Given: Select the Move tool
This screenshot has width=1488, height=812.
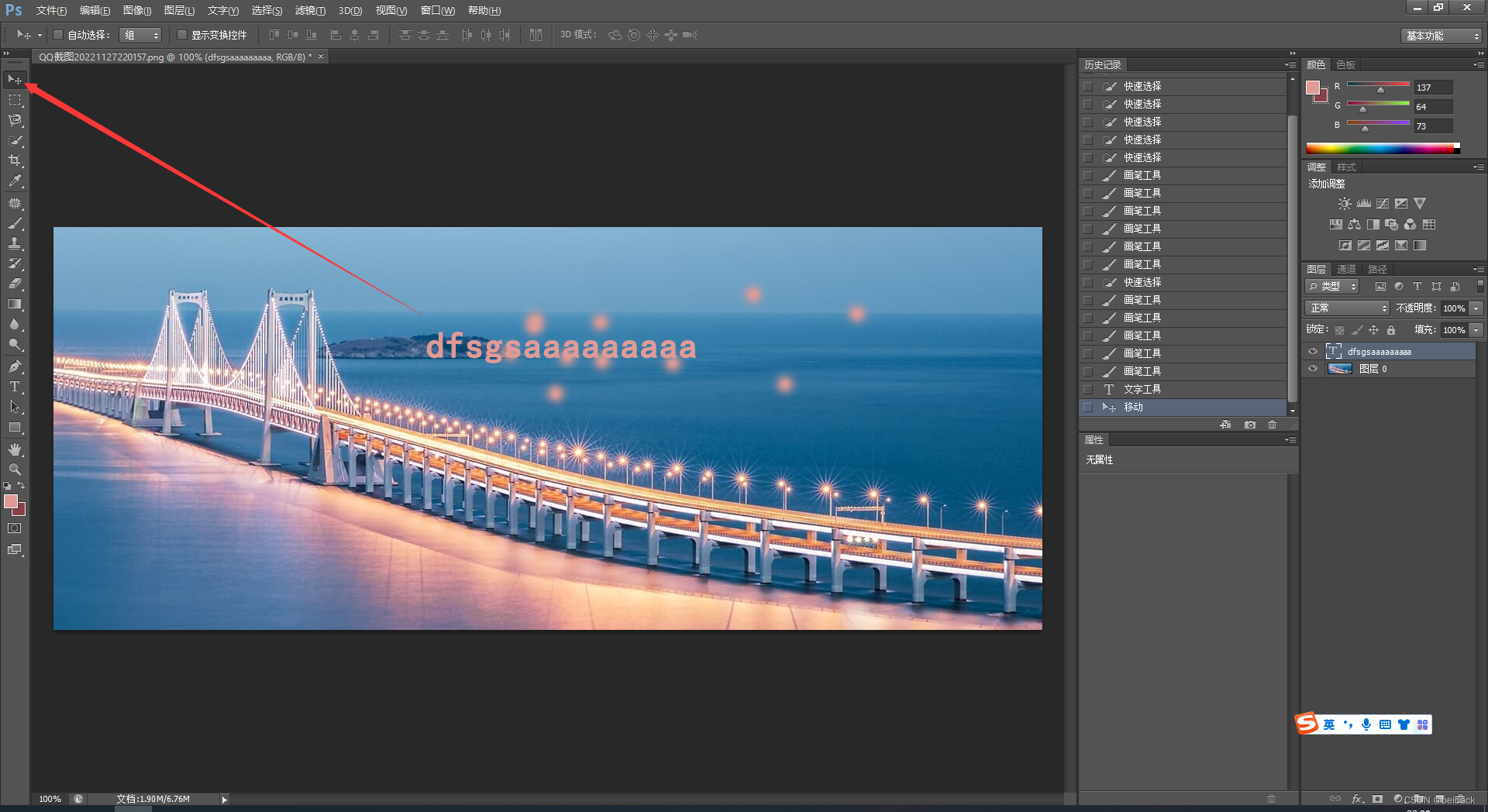Looking at the screenshot, I should coord(15,80).
